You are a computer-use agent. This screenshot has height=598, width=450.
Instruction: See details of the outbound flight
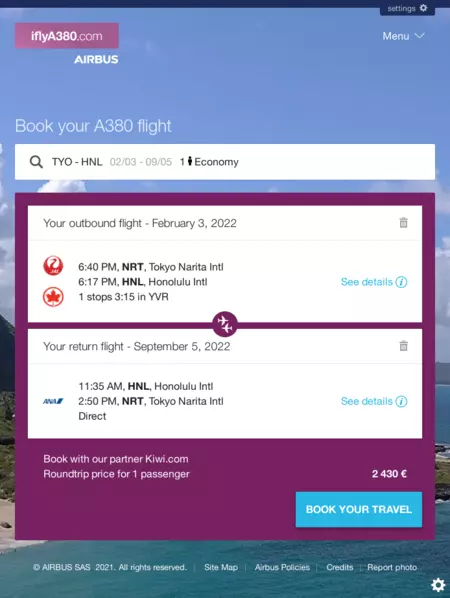click(374, 282)
